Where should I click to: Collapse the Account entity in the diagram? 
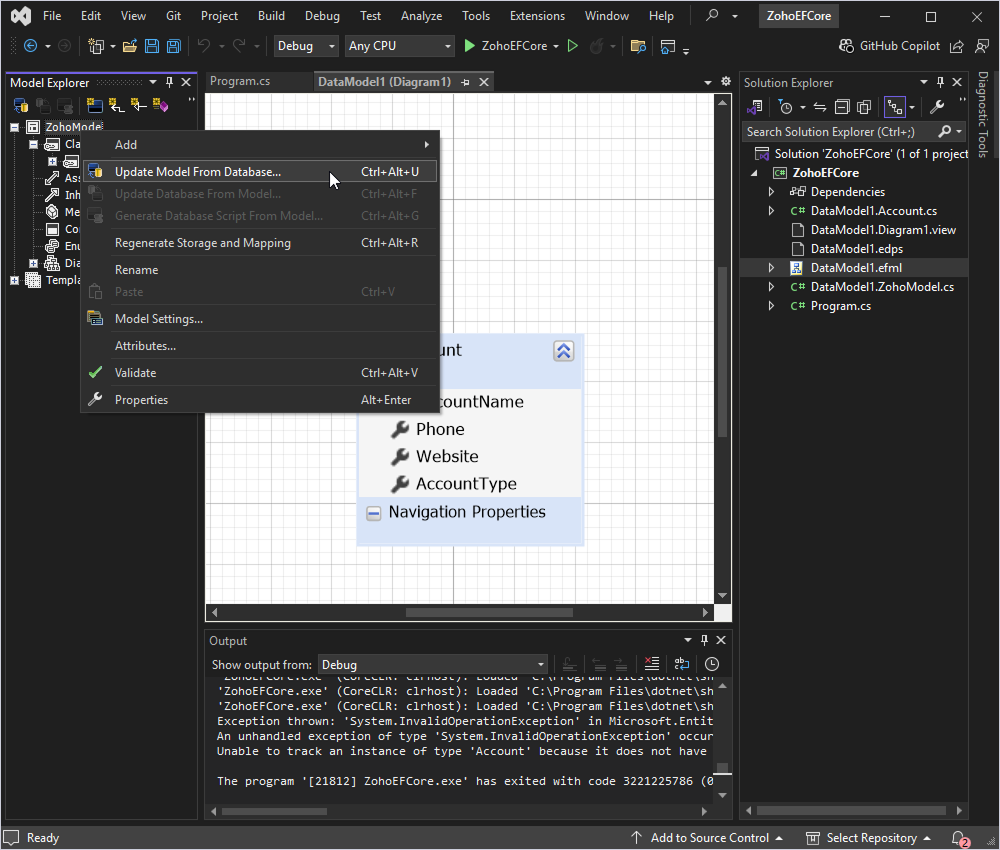[x=563, y=350]
